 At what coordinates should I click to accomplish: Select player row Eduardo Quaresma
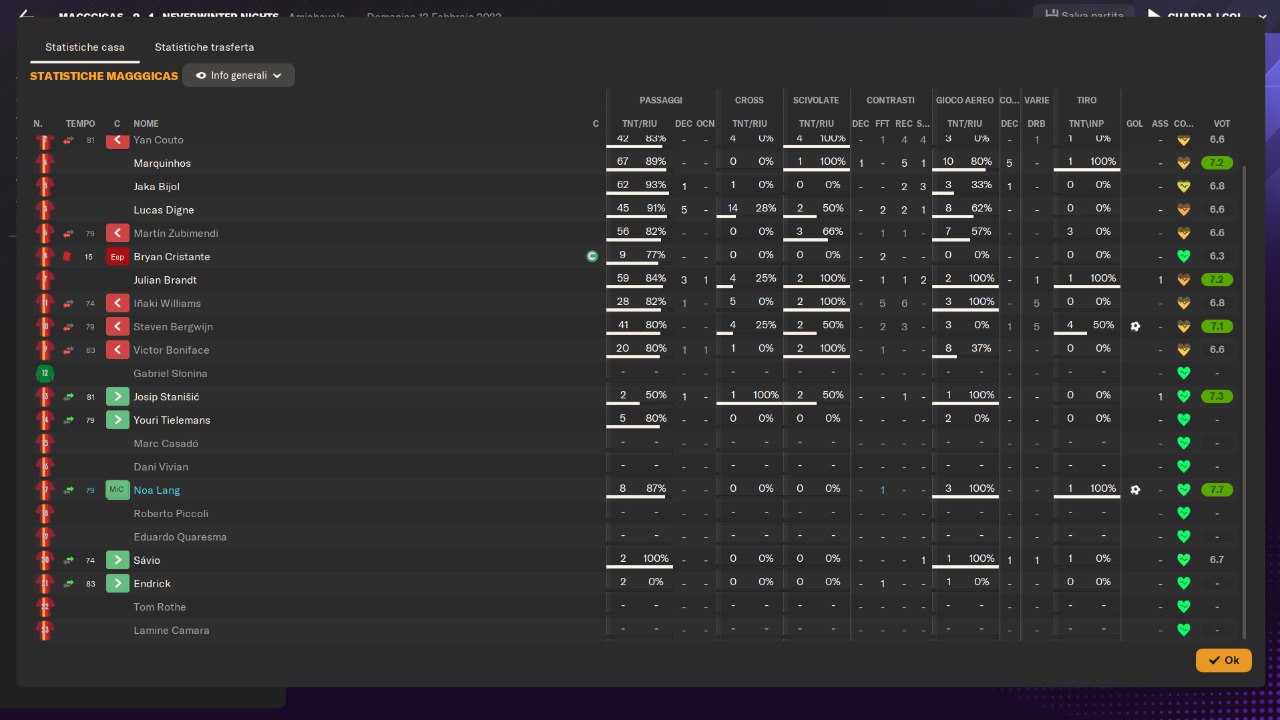point(635,537)
